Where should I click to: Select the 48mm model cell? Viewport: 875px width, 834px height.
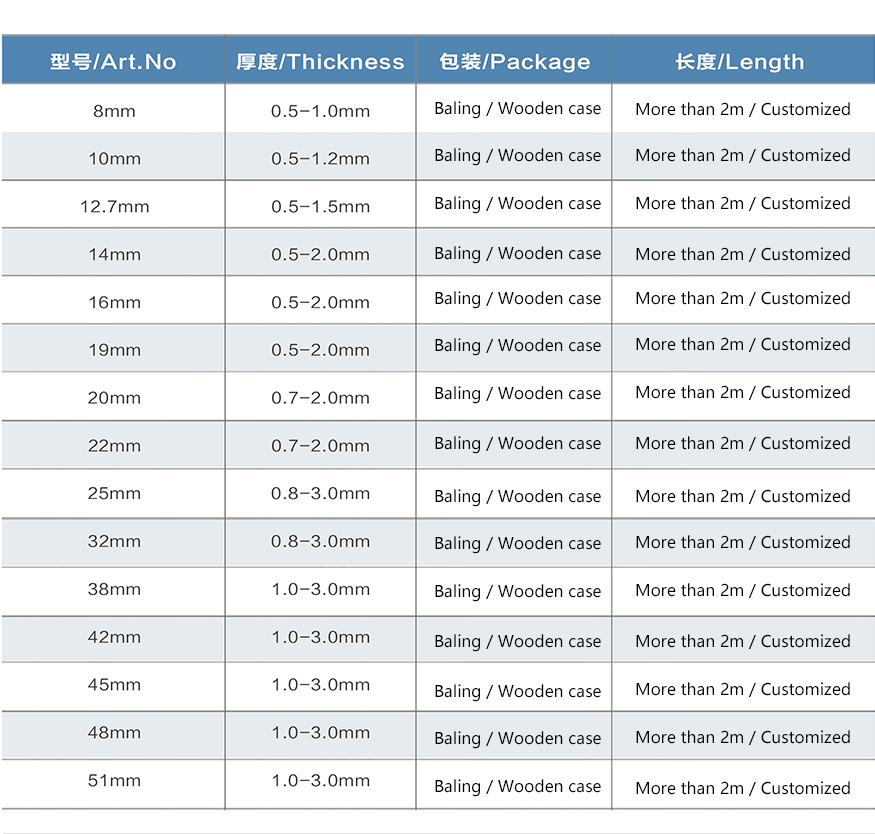[114, 732]
